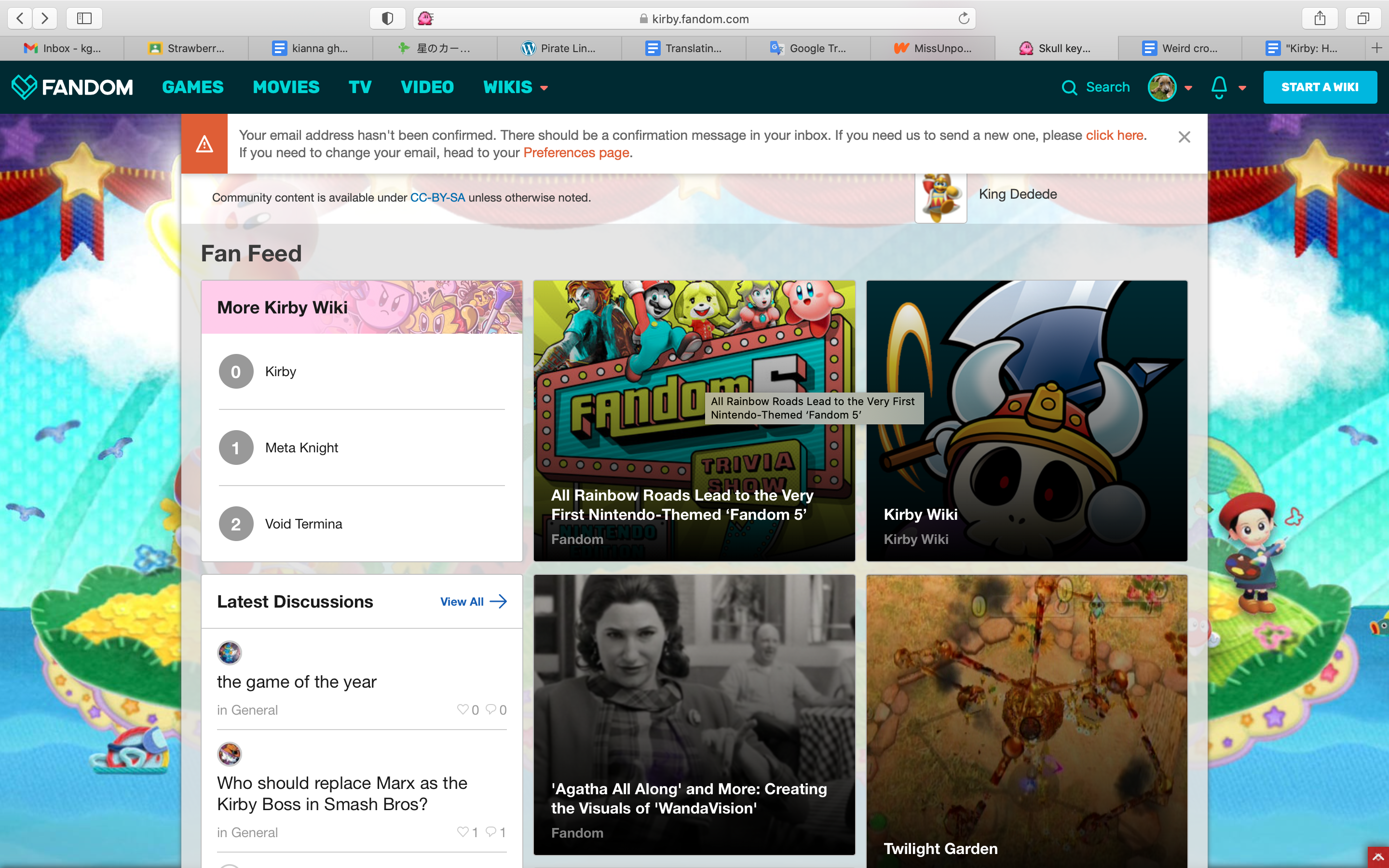Click scroll-to-top arrow in corner
This screenshot has height=868, width=1389.
click(x=1377, y=857)
